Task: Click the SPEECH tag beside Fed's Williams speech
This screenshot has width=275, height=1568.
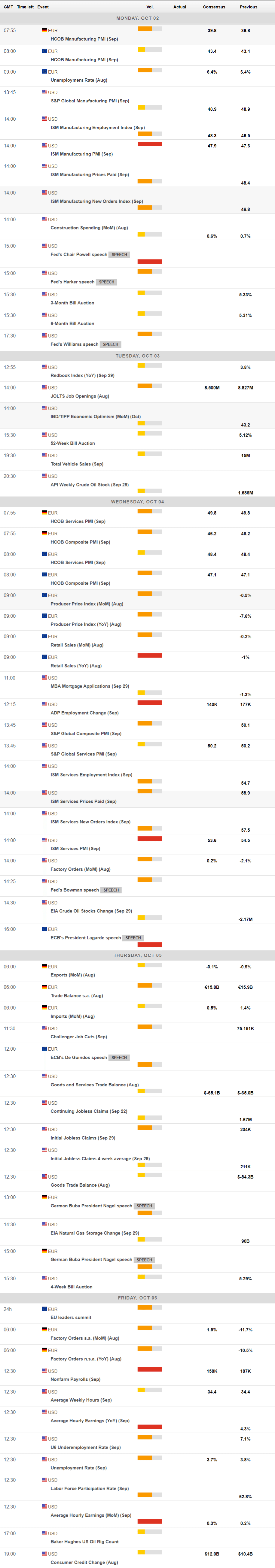Action: click(110, 344)
